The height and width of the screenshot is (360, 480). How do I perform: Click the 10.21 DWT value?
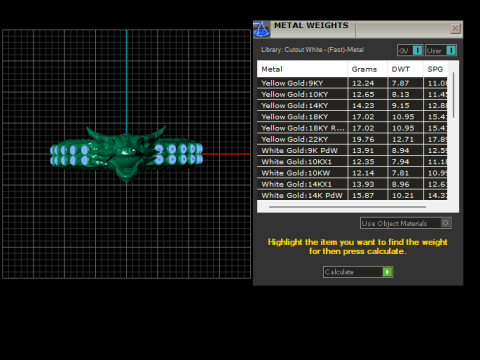coord(403,196)
